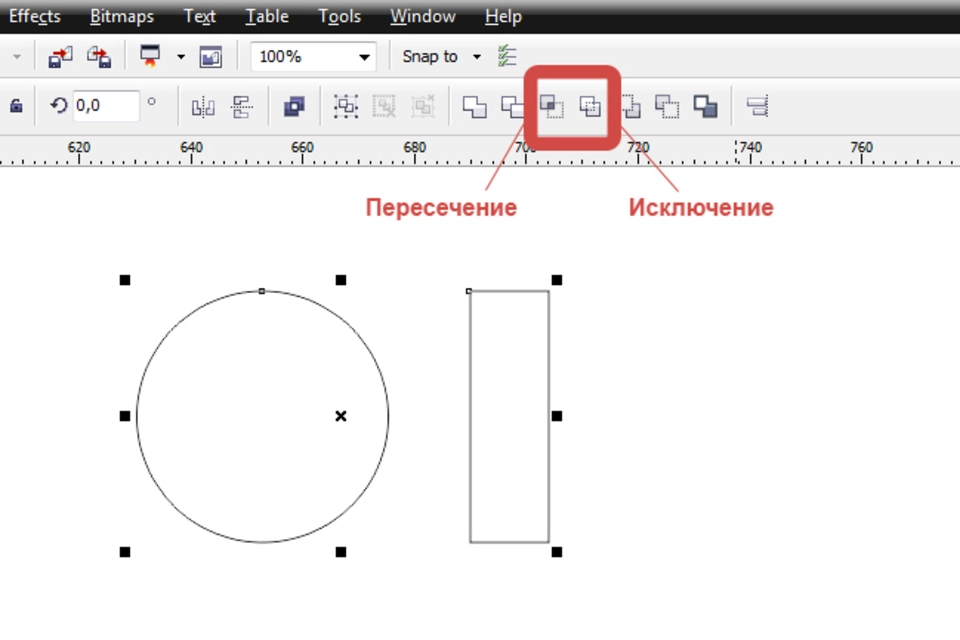Click the rotation angle field 0,0

106,105
